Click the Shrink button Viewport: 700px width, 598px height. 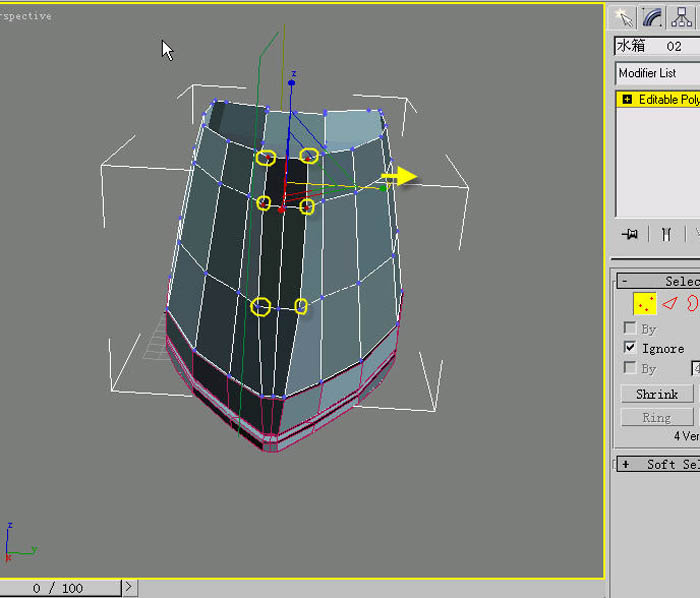(x=657, y=394)
